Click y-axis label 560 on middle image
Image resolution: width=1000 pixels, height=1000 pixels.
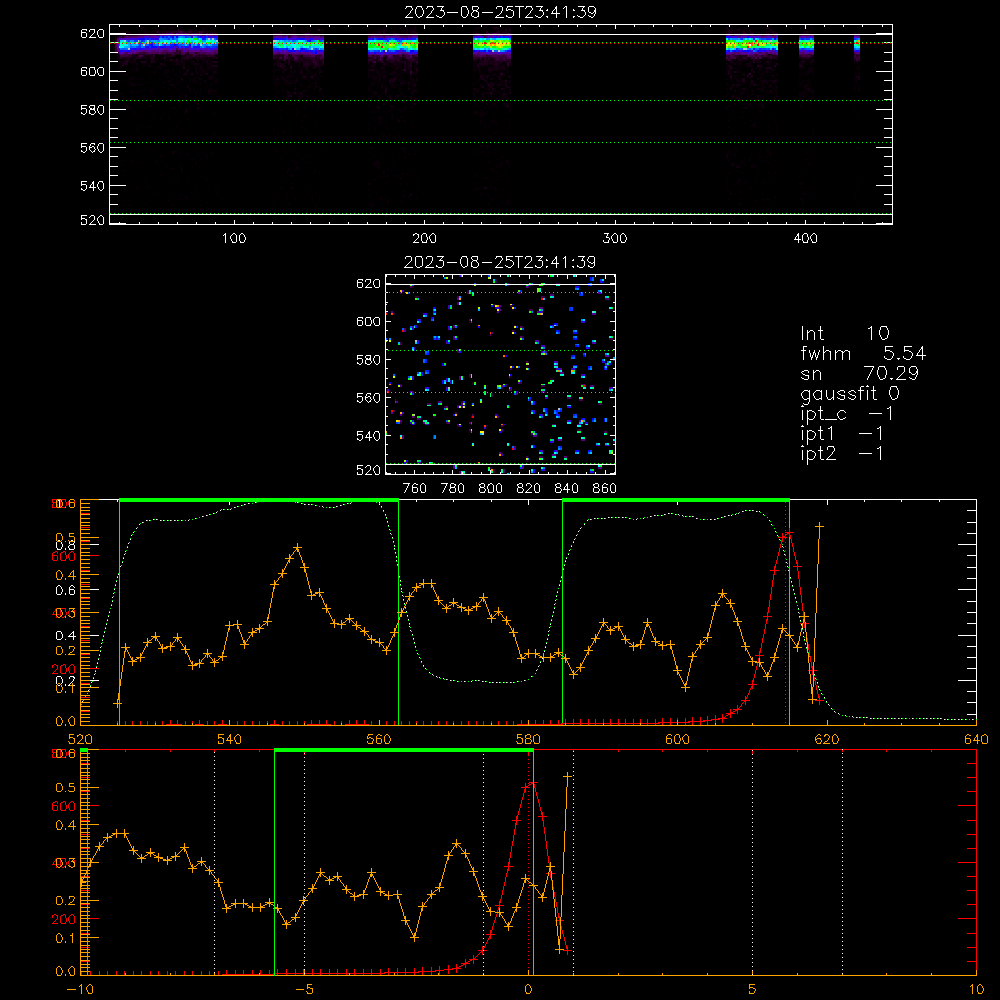[369, 398]
